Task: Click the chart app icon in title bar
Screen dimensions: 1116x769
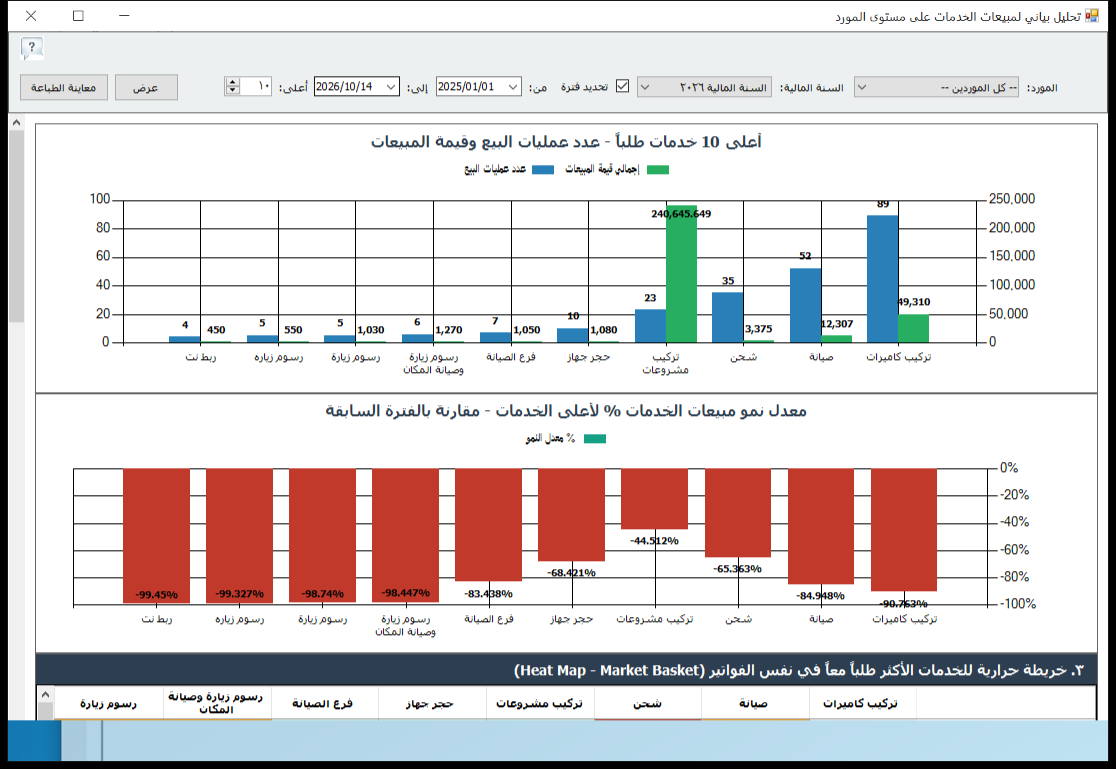Action: pyautogui.click(x=1091, y=16)
